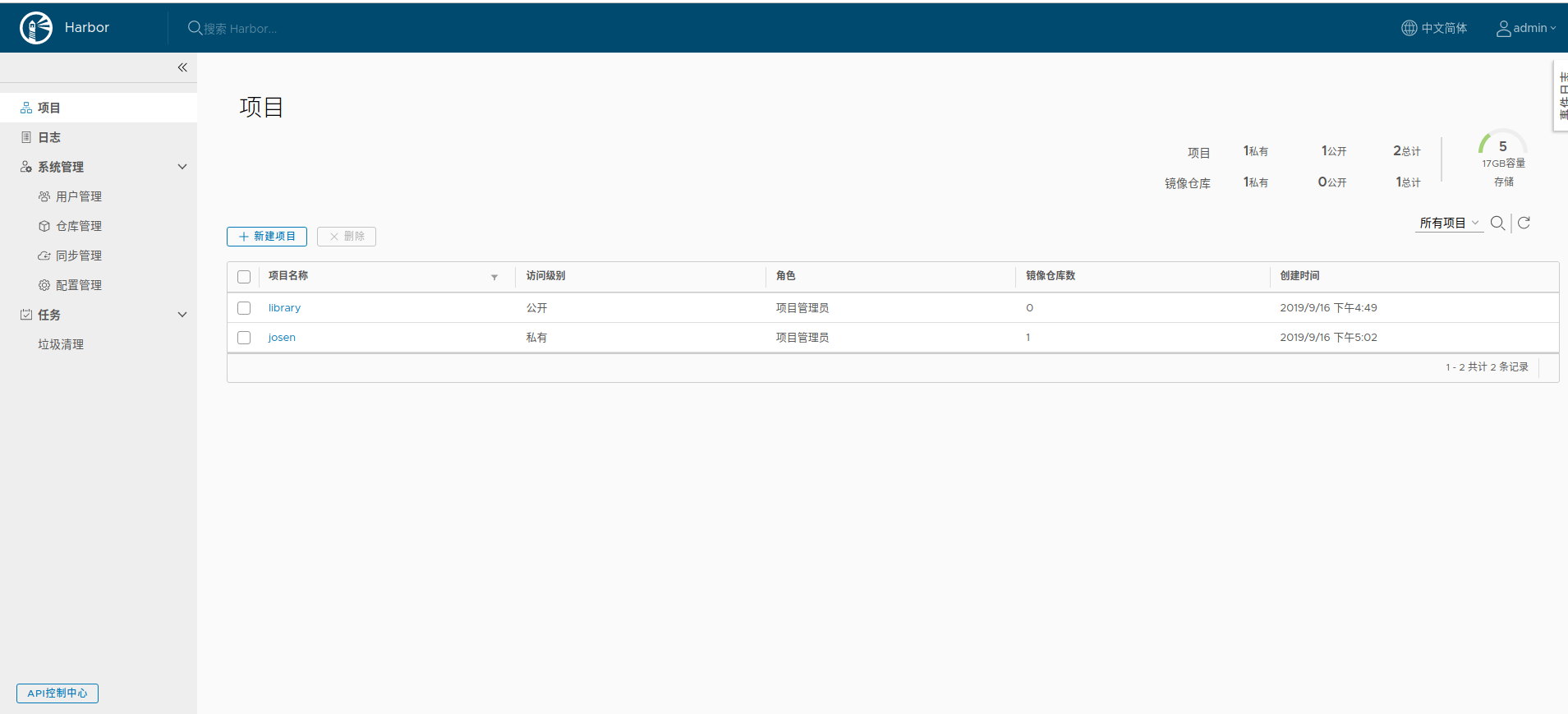Open the library project link
Screen dimensions: 1568x714
[x=284, y=308]
